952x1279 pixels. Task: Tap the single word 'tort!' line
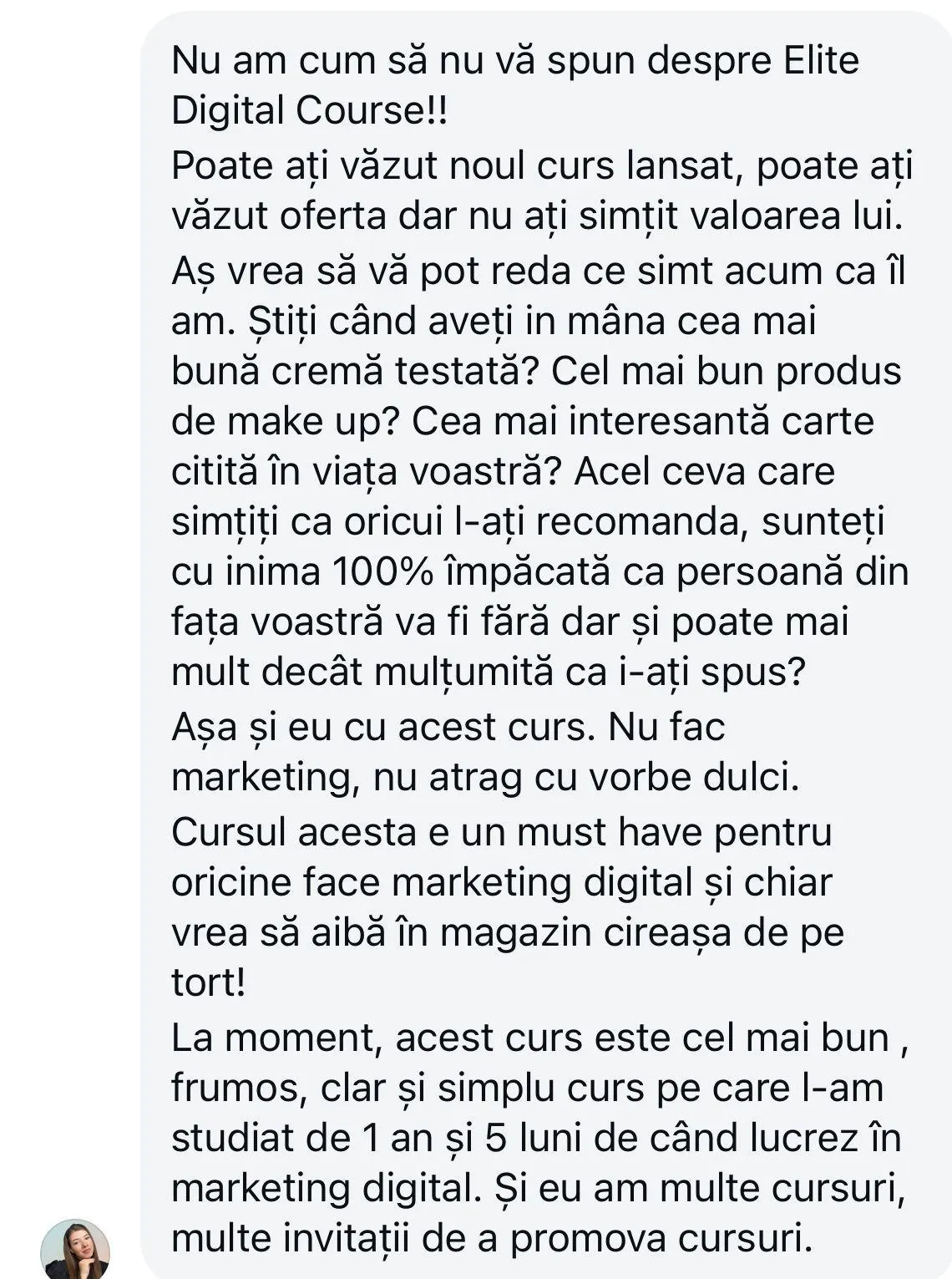pyautogui.click(x=209, y=983)
